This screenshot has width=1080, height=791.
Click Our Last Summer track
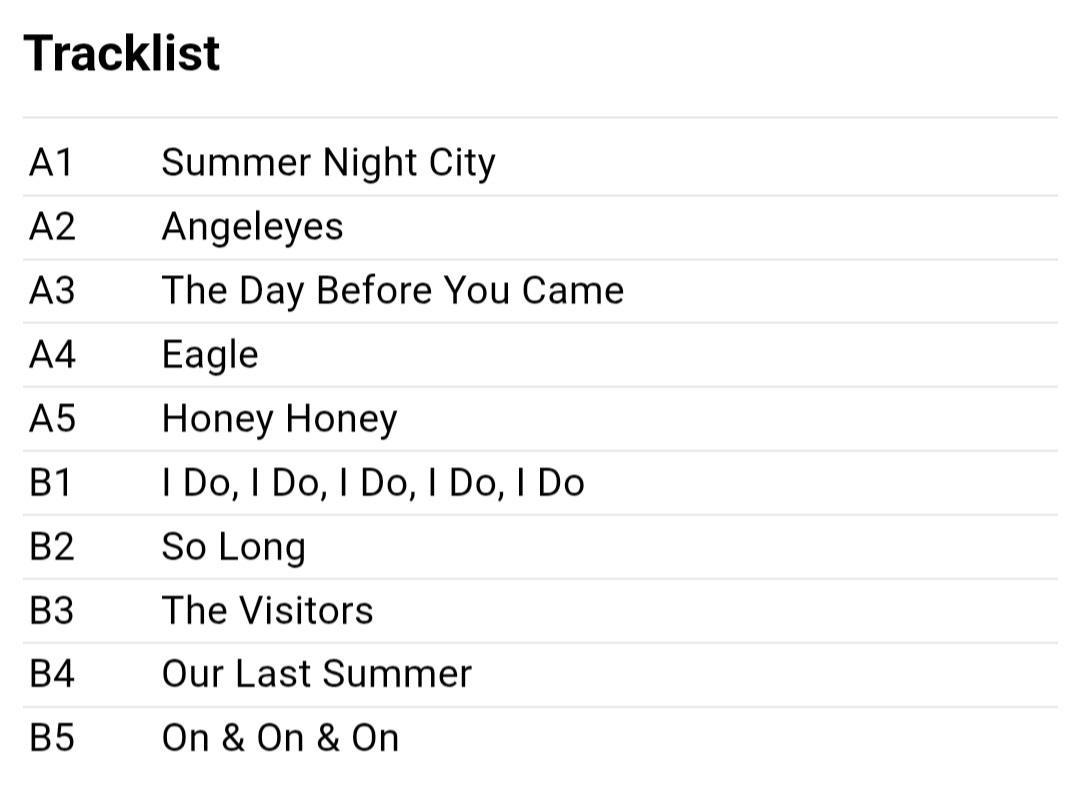(317, 674)
